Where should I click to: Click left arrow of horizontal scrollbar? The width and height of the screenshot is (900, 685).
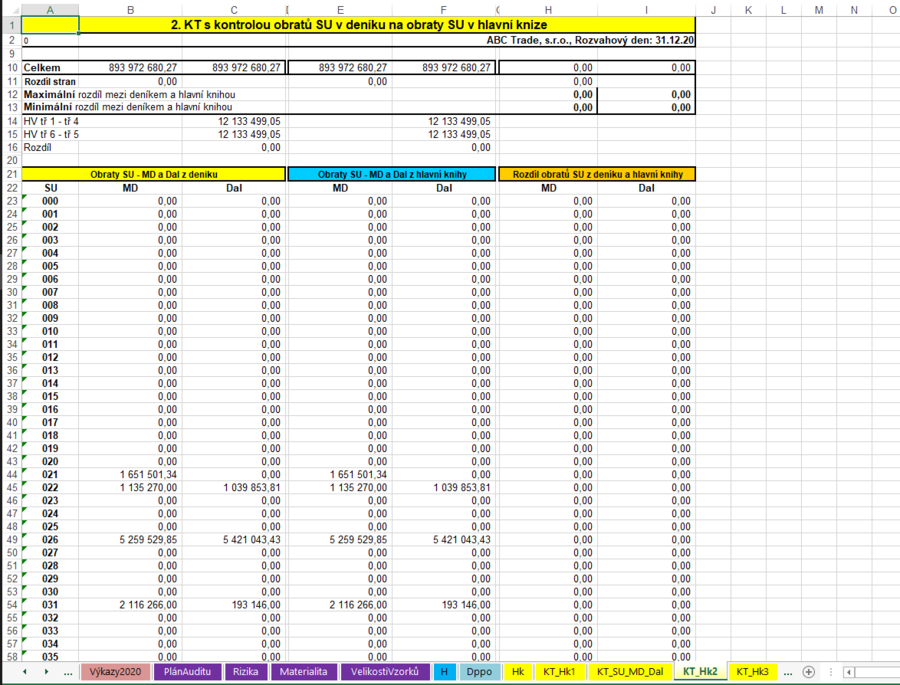point(849,672)
